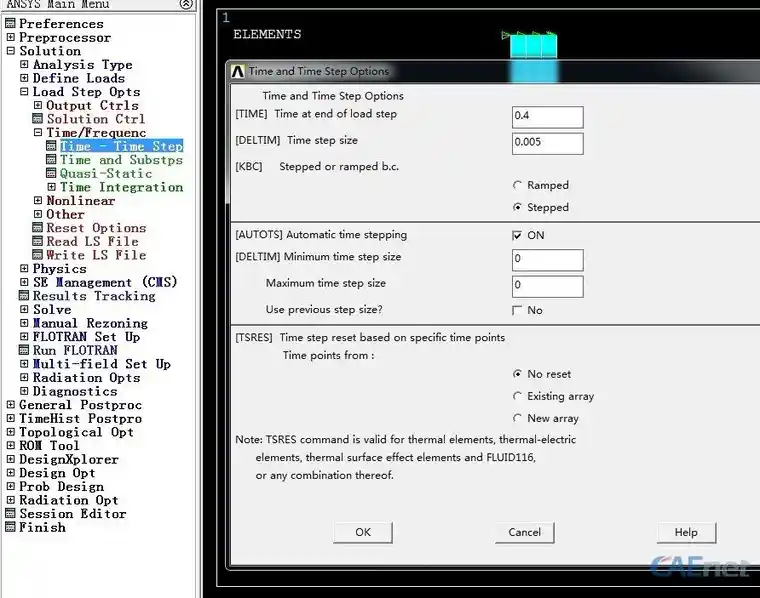Image resolution: width=760 pixels, height=598 pixels.
Task: Click the Time - Time Step dialog icon
Action: [x=51, y=145]
